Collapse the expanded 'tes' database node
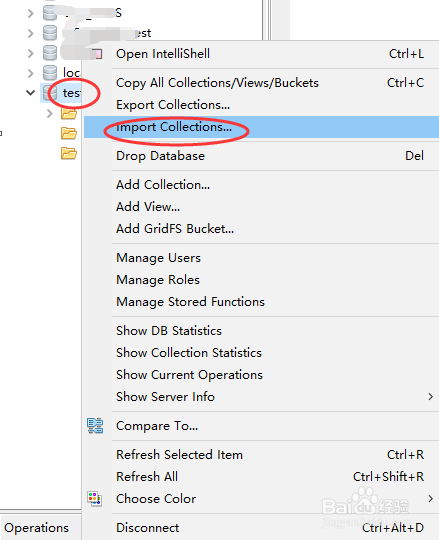This screenshot has width=439, height=540. click(x=31, y=93)
